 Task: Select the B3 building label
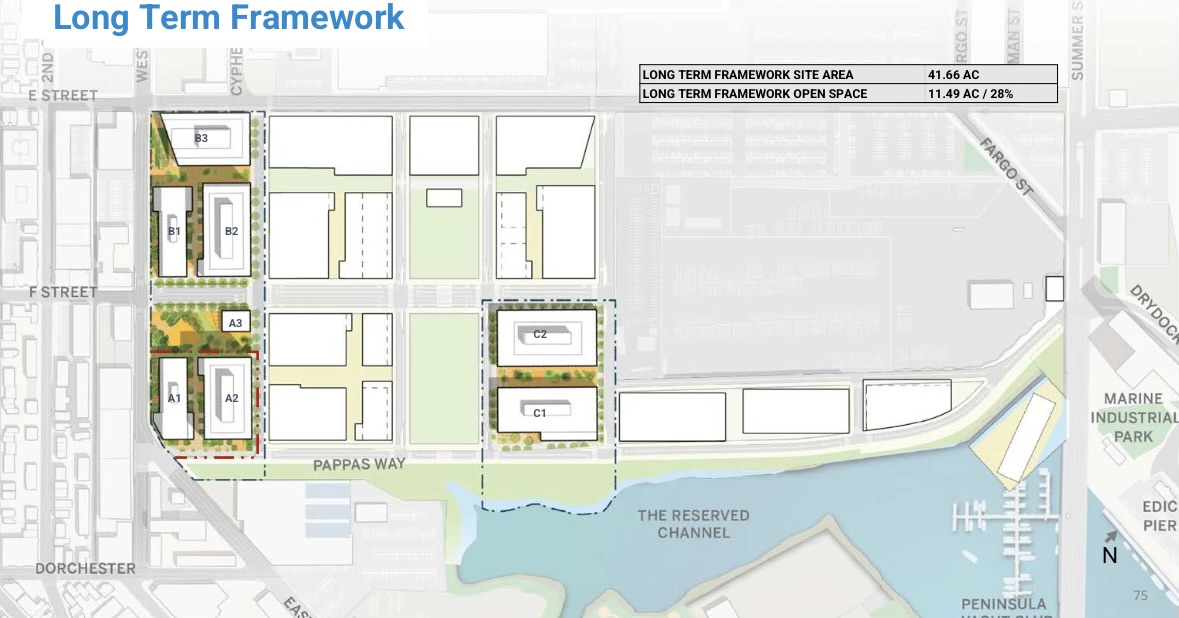[201, 138]
